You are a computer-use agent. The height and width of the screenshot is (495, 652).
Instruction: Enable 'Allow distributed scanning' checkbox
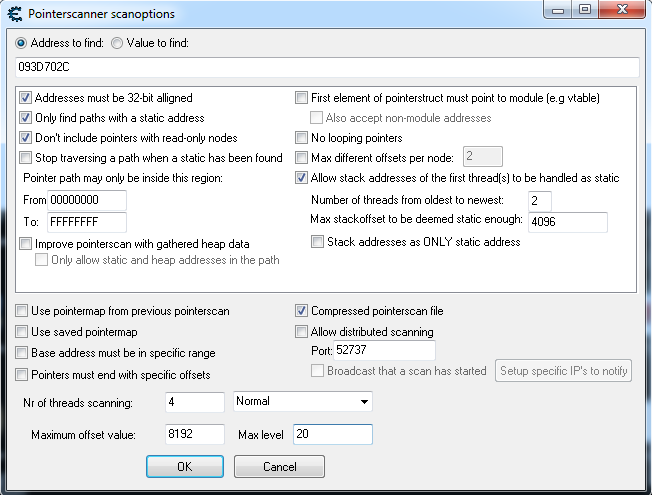302,331
